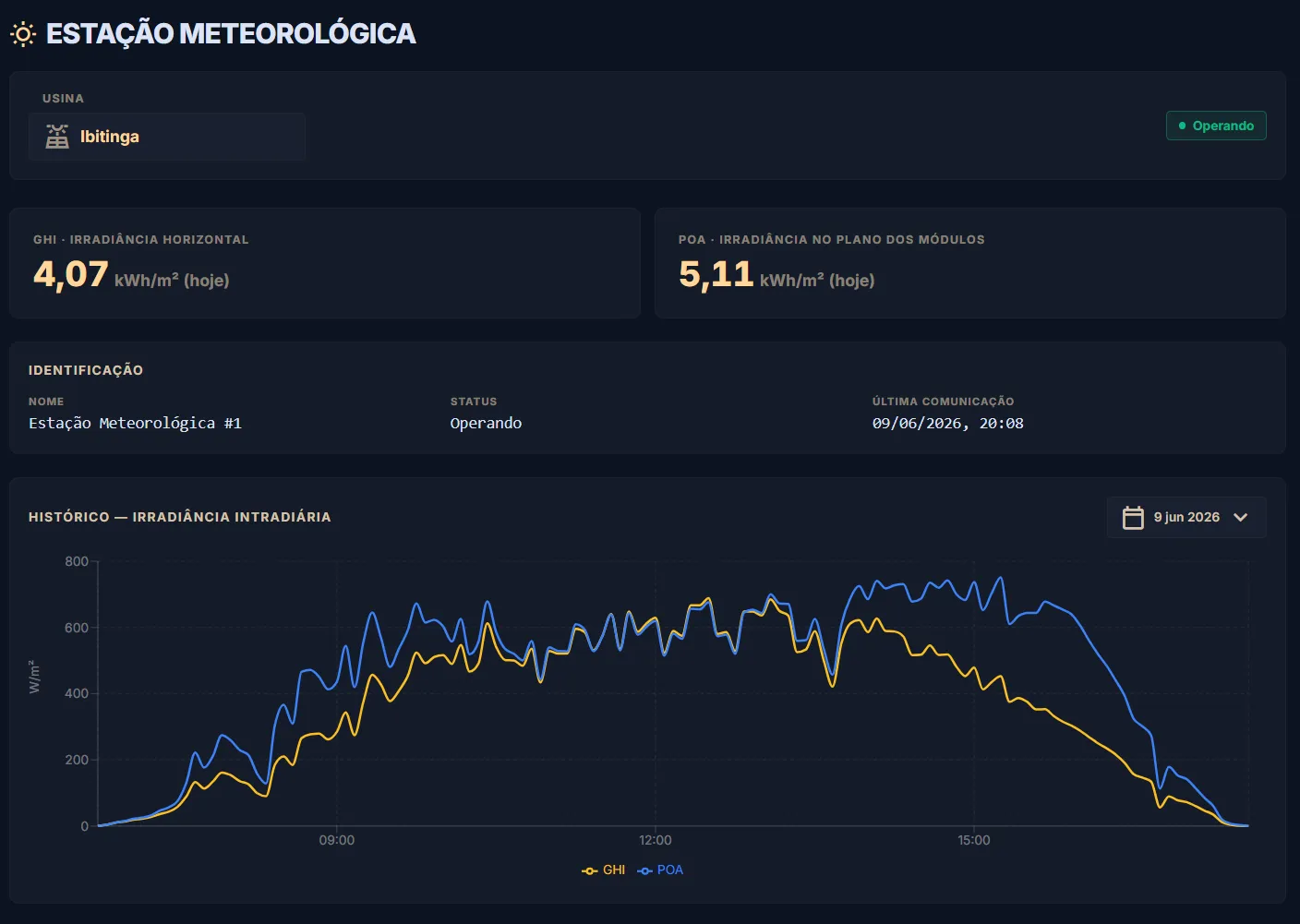Click the 15:00 x-axis label
This screenshot has height=924, width=1300.
[x=974, y=840]
